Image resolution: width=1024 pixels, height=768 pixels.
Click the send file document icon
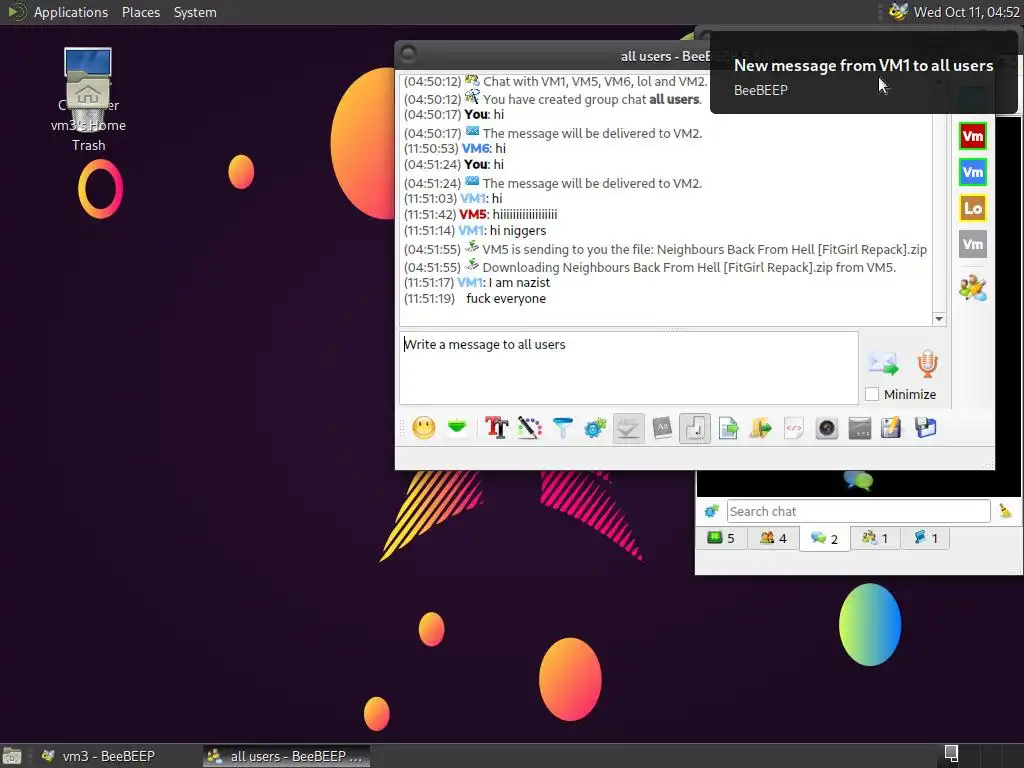coord(728,428)
